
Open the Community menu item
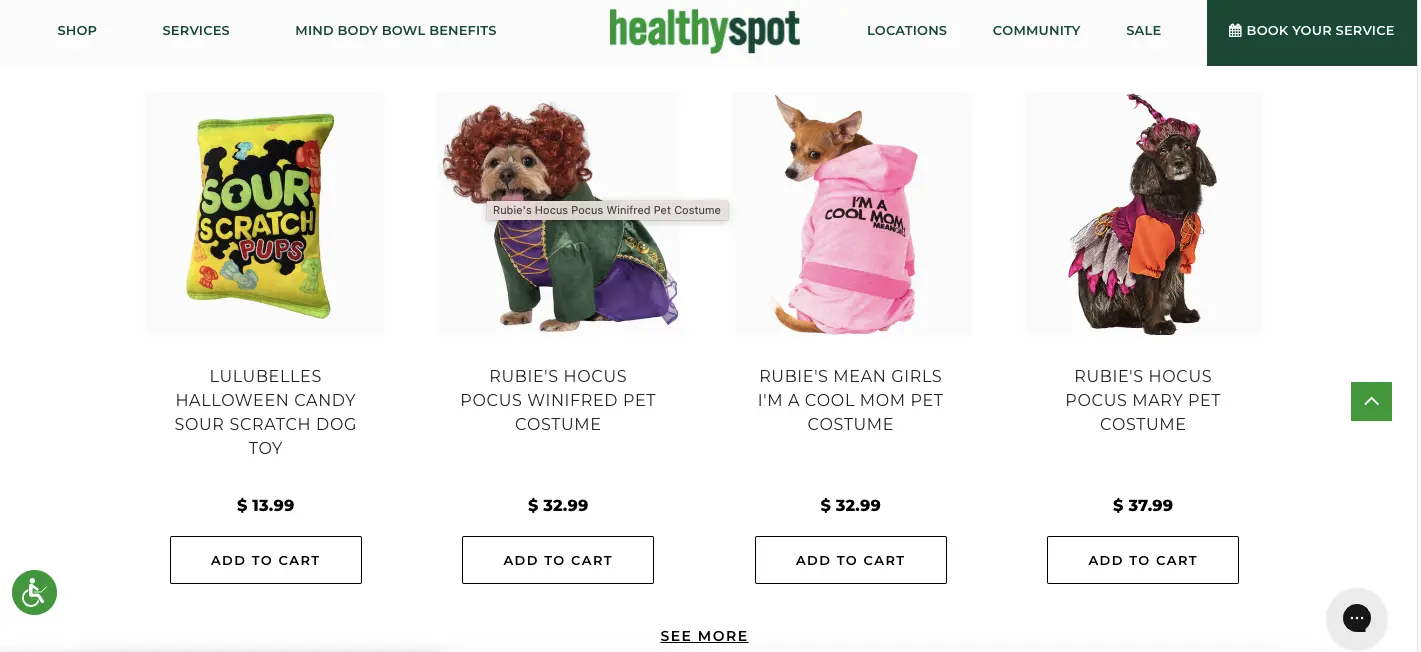[1036, 31]
